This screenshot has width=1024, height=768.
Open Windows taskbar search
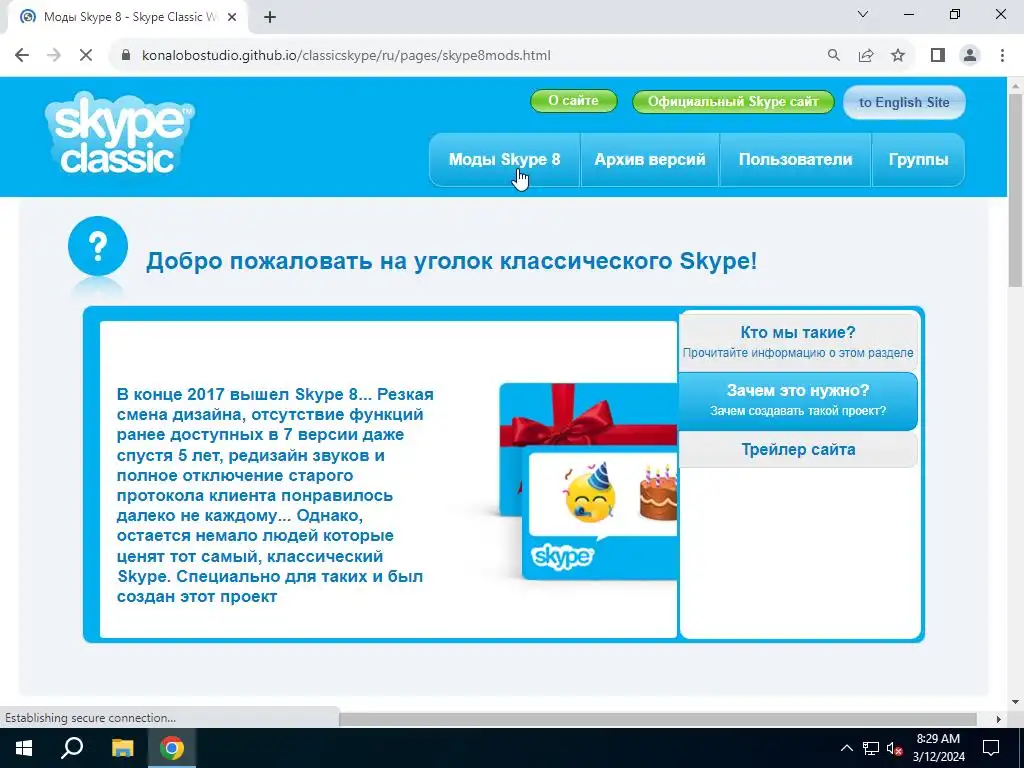[72, 748]
